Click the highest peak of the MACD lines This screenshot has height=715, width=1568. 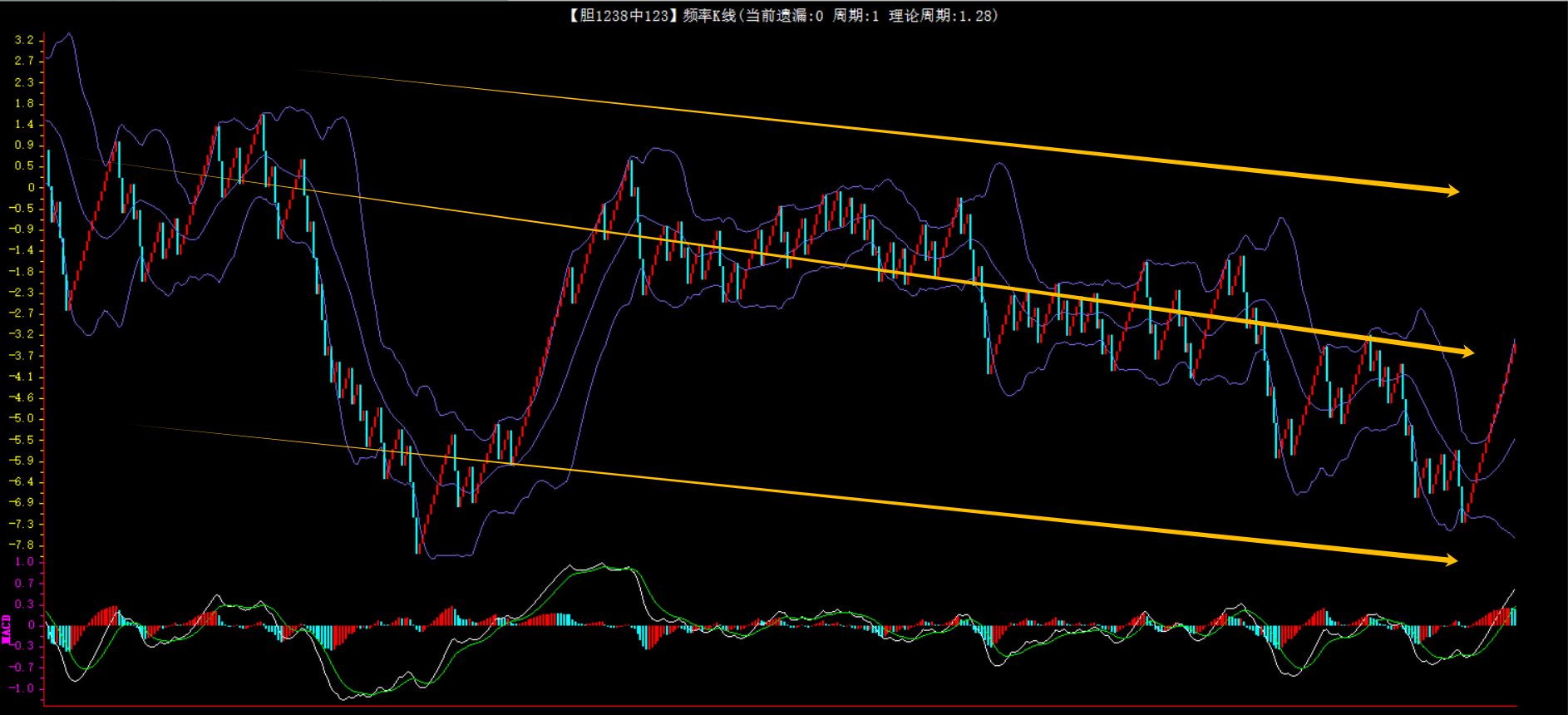point(601,565)
